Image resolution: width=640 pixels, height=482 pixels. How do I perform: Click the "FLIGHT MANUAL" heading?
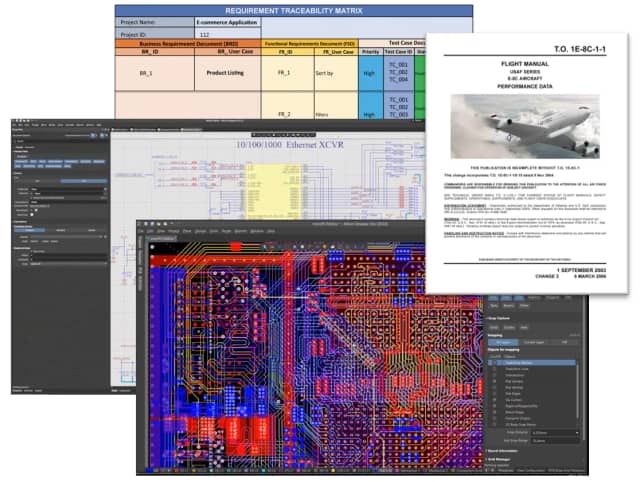(525, 64)
